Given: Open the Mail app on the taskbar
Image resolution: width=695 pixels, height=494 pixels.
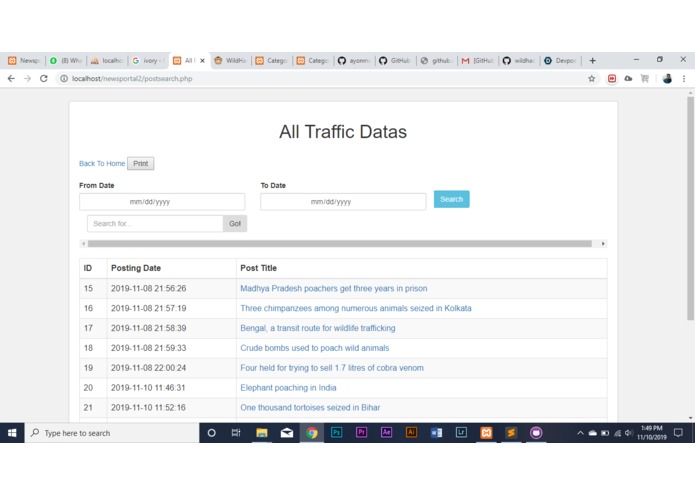Looking at the screenshot, I should (287, 433).
